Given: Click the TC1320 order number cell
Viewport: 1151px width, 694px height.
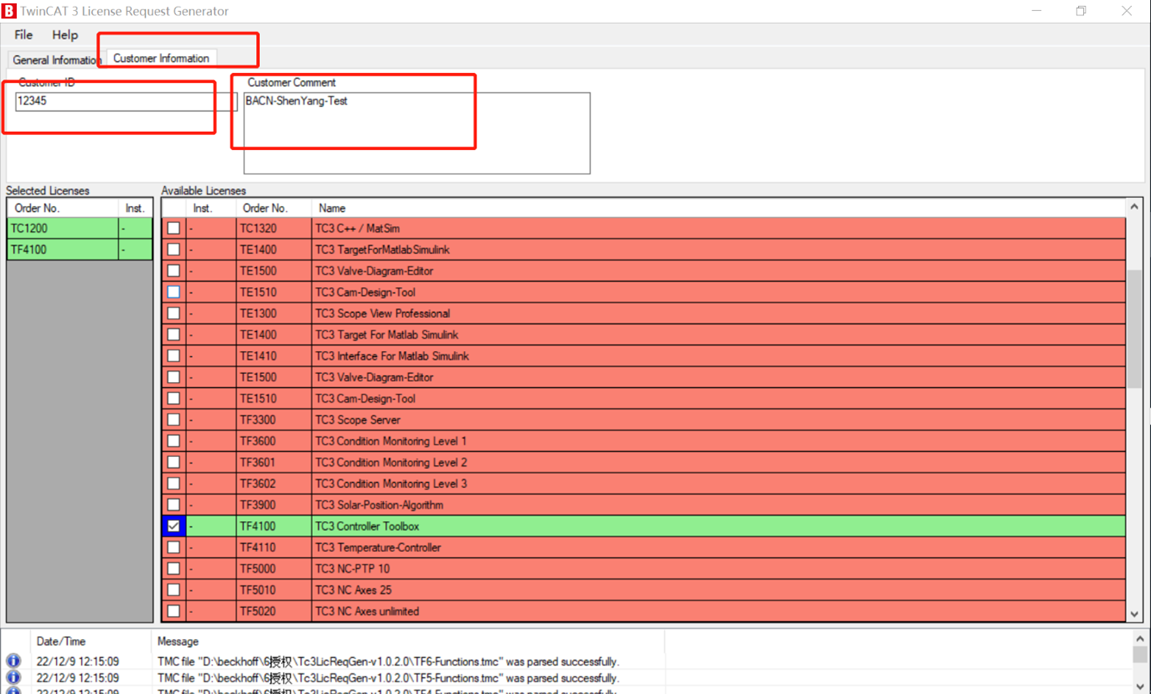Looking at the screenshot, I should (x=274, y=228).
